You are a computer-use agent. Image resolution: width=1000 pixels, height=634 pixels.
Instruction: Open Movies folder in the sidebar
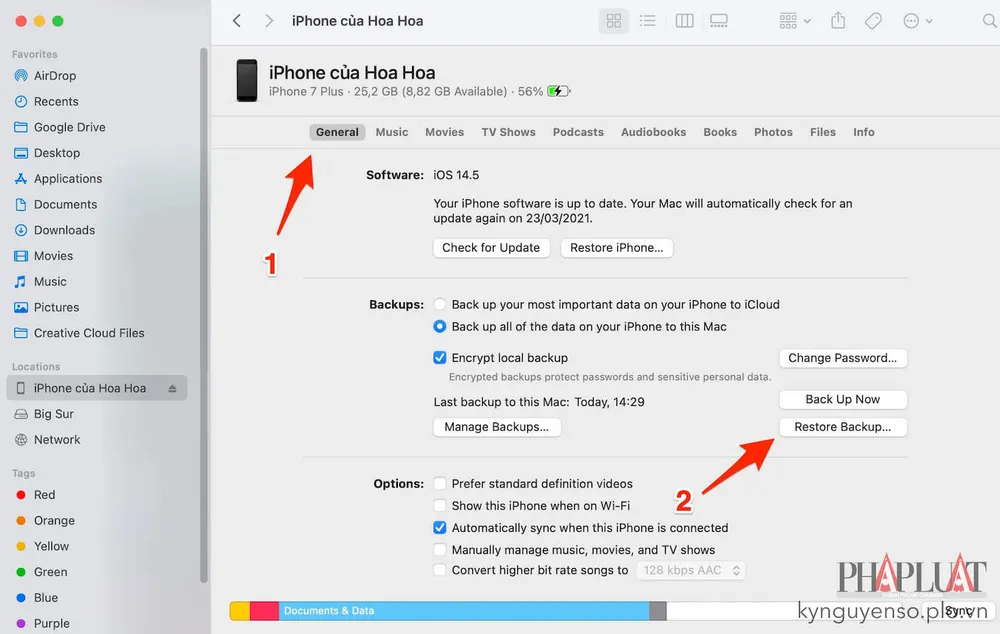tap(53, 256)
